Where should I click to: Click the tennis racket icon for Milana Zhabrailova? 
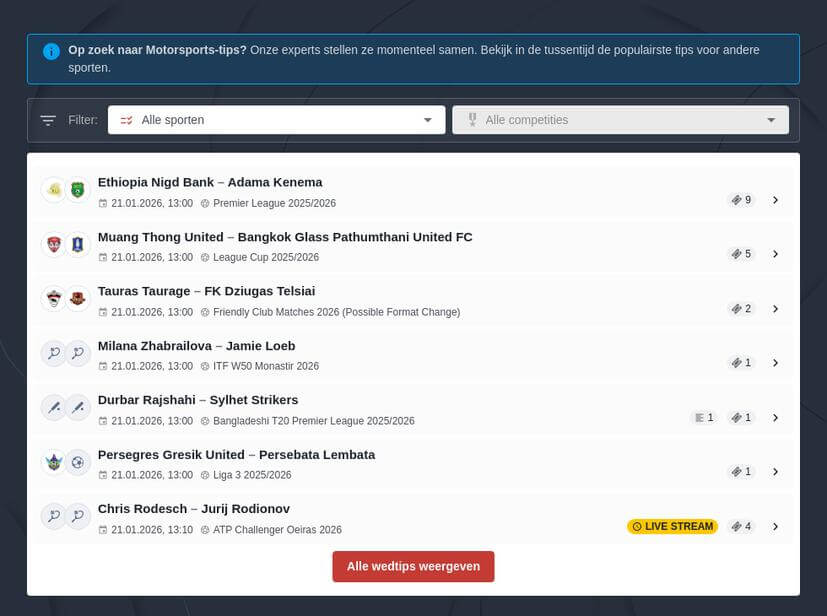pyautogui.click(x=54, y=353)
